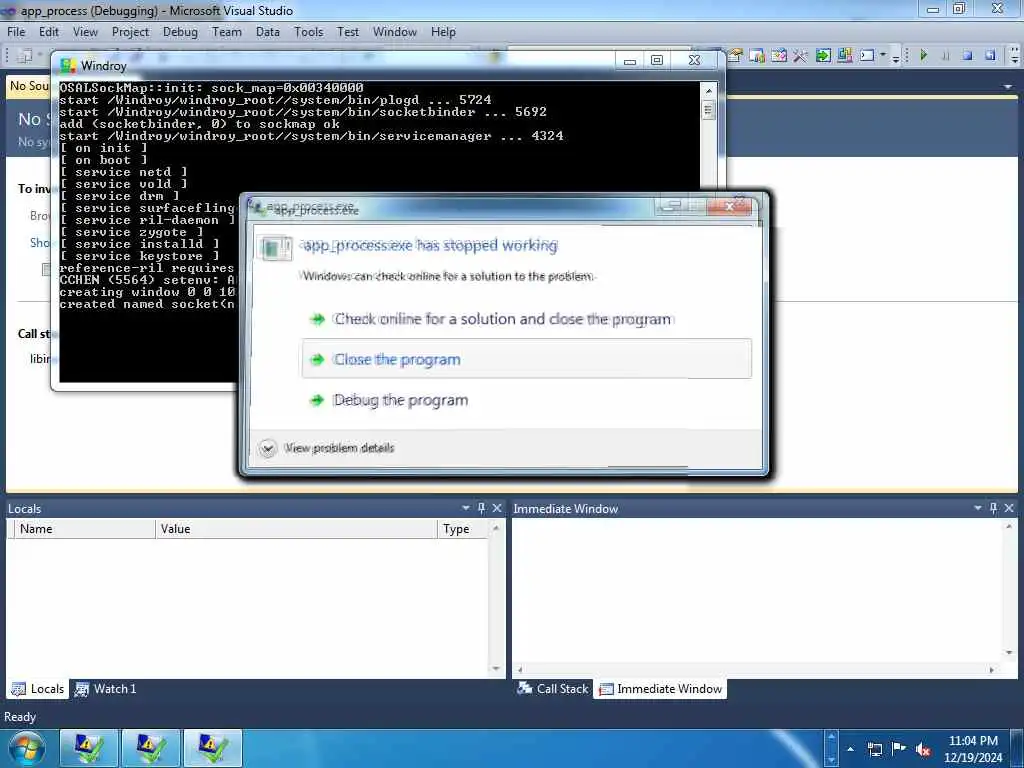The width and height of the screenshot is (1024, 768).
Task: Open the Data menu
Action: point(268,31)
